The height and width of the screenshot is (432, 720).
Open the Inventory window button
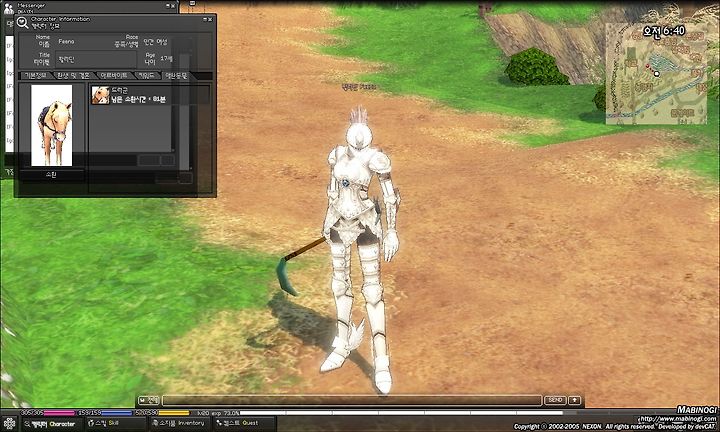click(x=178, y=423)
